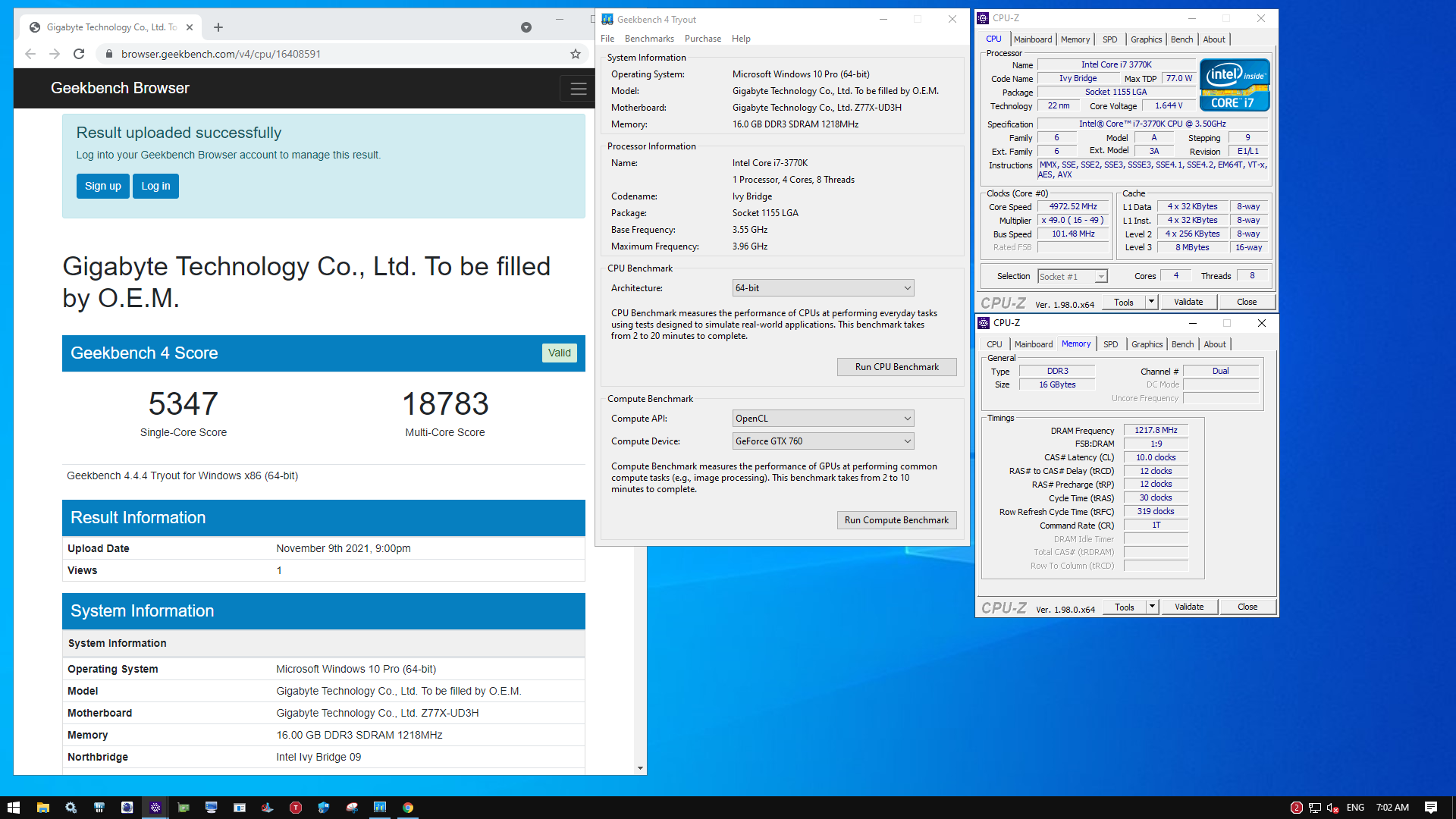Switch to About tab in top CPU-Z window
Image resolution: width=1456 pixels, height=819 pixels.
tap(1213, 39)
